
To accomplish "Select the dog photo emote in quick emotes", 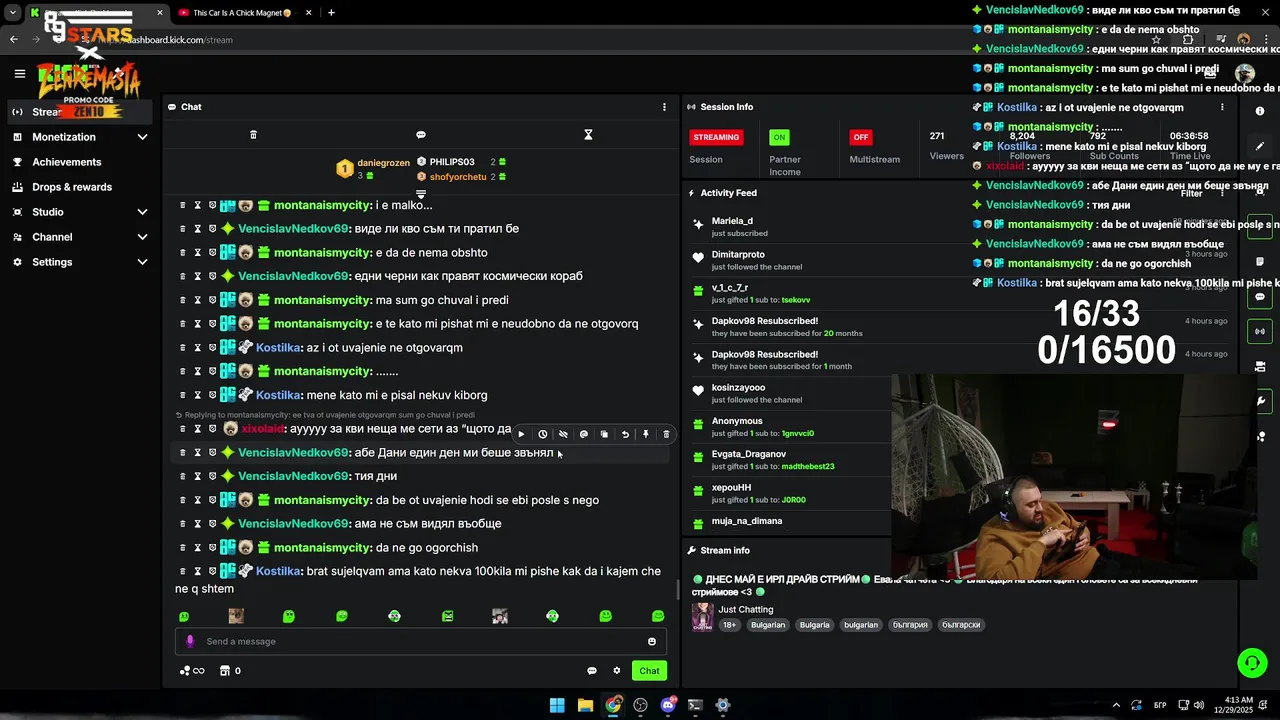I will pyautogui.click(x=236, y=616).
